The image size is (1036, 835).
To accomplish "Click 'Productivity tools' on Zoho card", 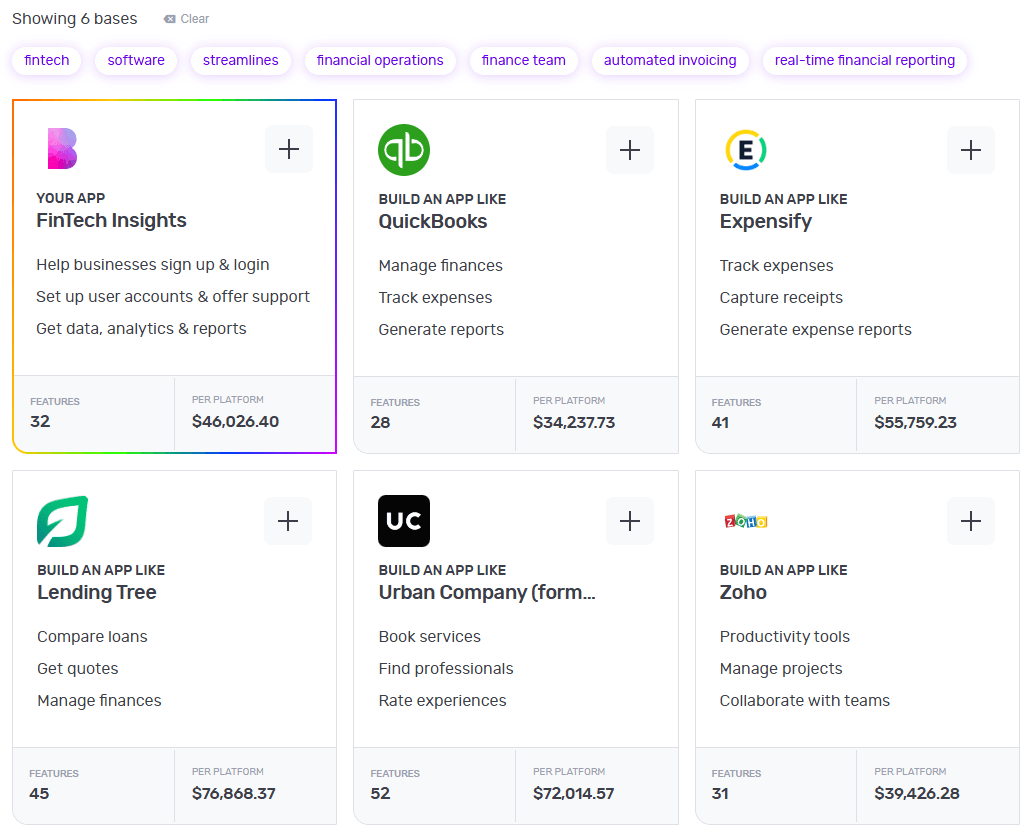I will tap(784, 637).
